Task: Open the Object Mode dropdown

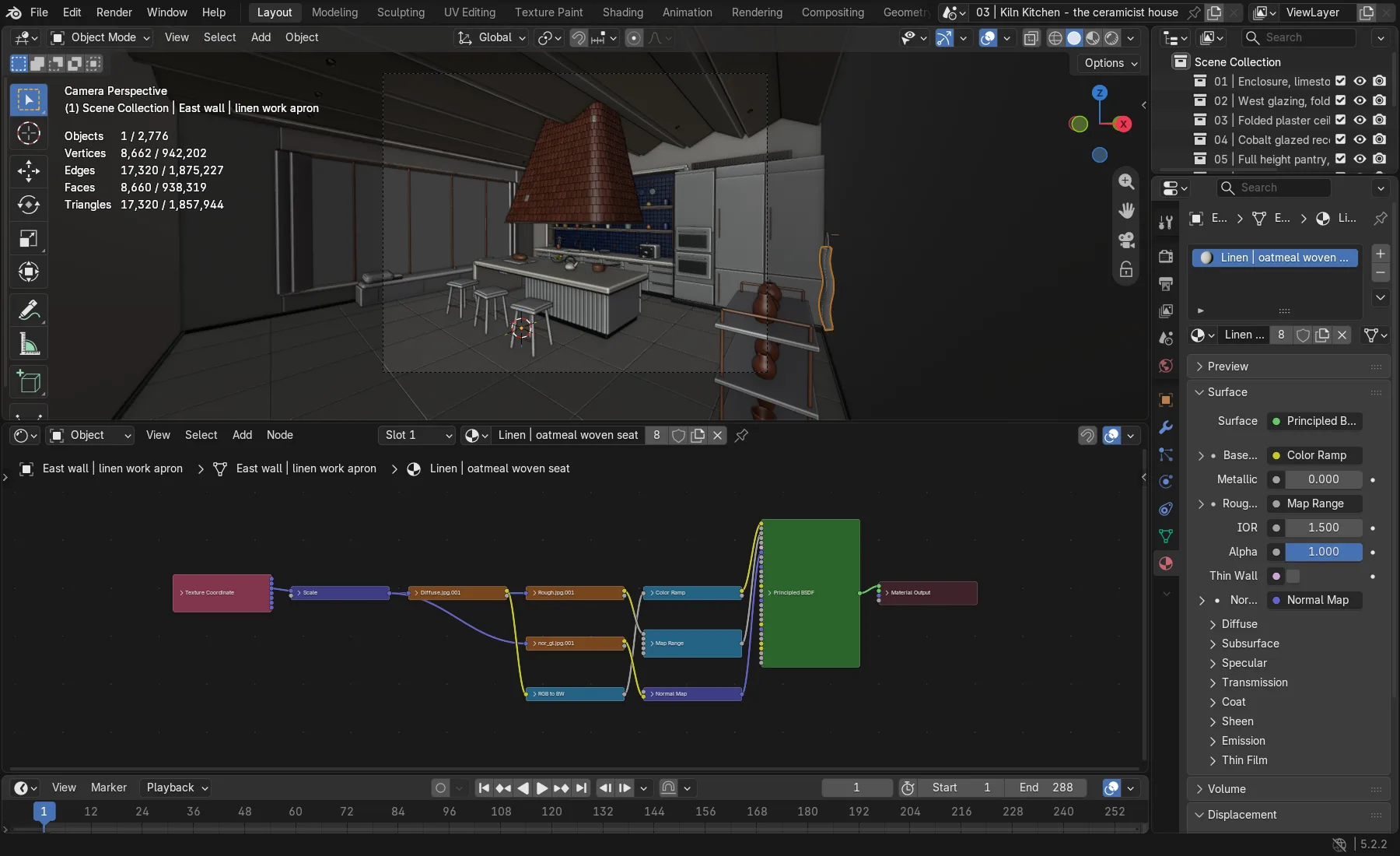Action: [100, 37]
